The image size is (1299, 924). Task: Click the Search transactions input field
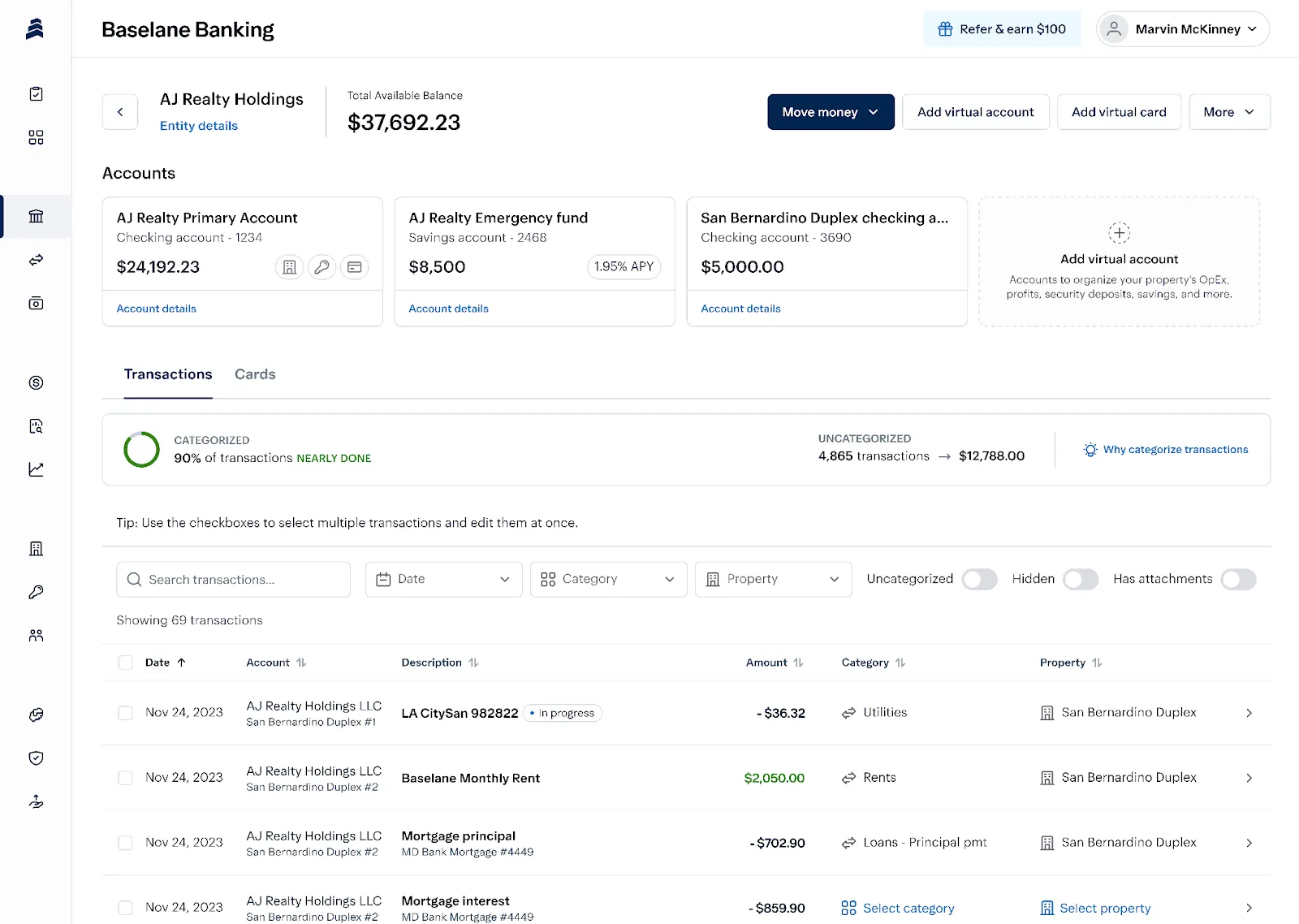coord(234,580)
